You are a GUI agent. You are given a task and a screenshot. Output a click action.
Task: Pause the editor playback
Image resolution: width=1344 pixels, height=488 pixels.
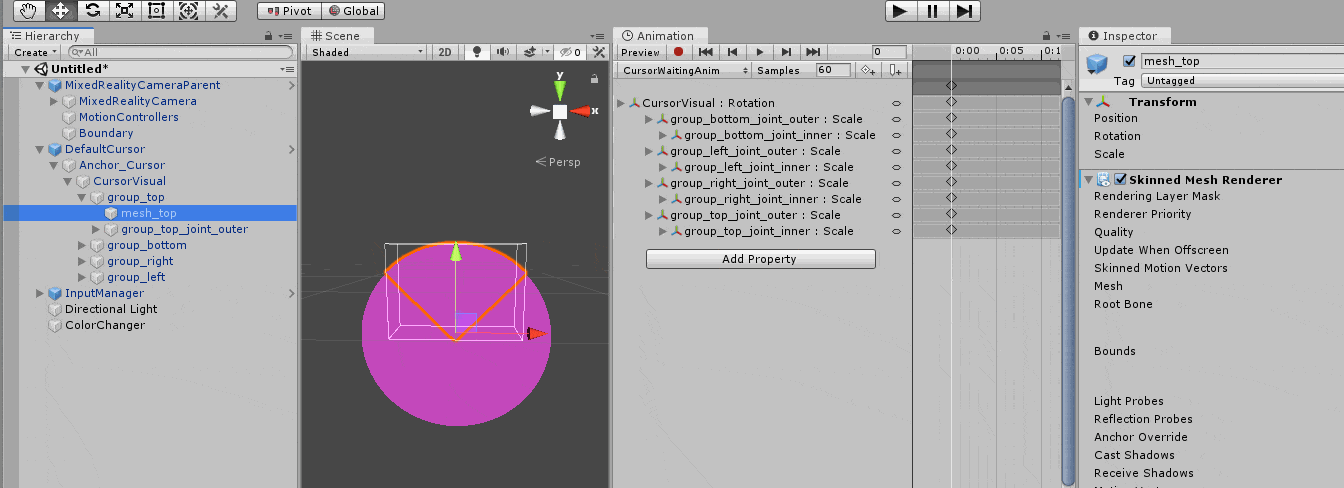(932, 11)
